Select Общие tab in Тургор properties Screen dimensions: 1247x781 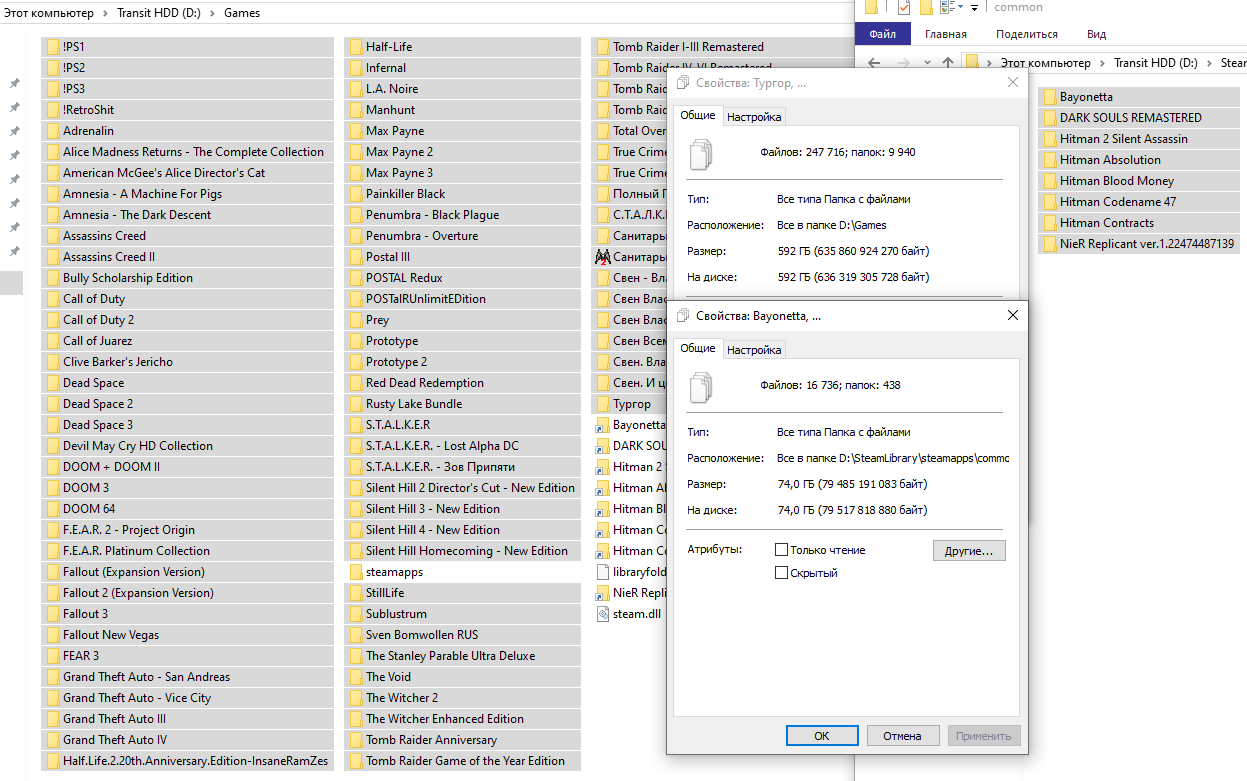698,116
